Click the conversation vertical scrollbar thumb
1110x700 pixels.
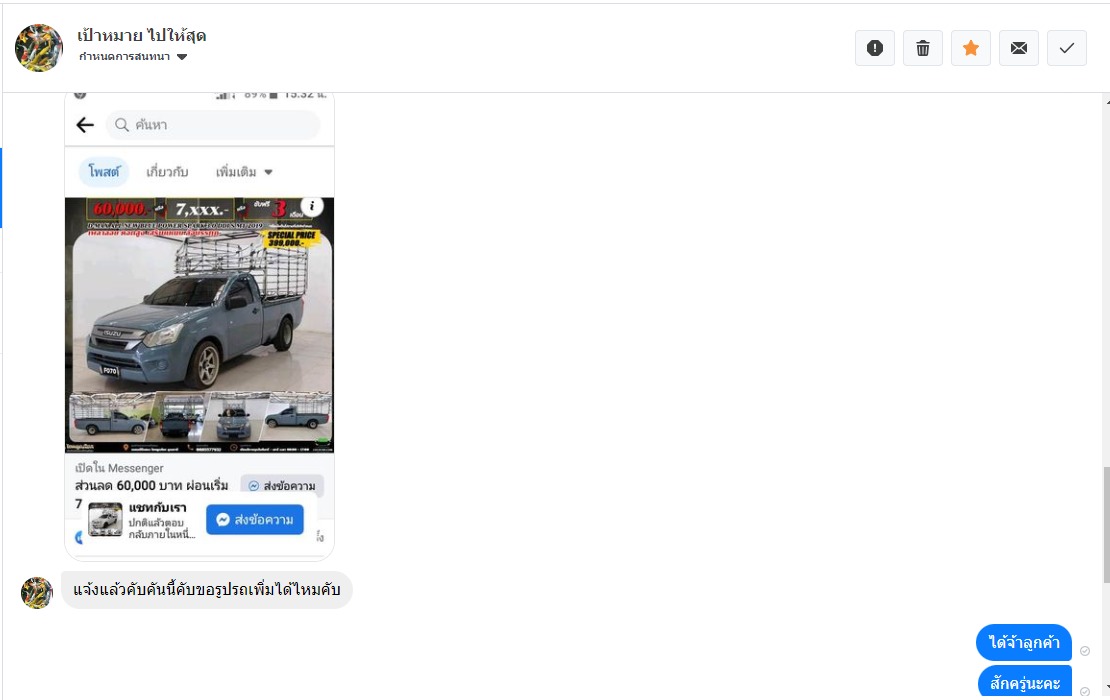tap(1106, 525)
